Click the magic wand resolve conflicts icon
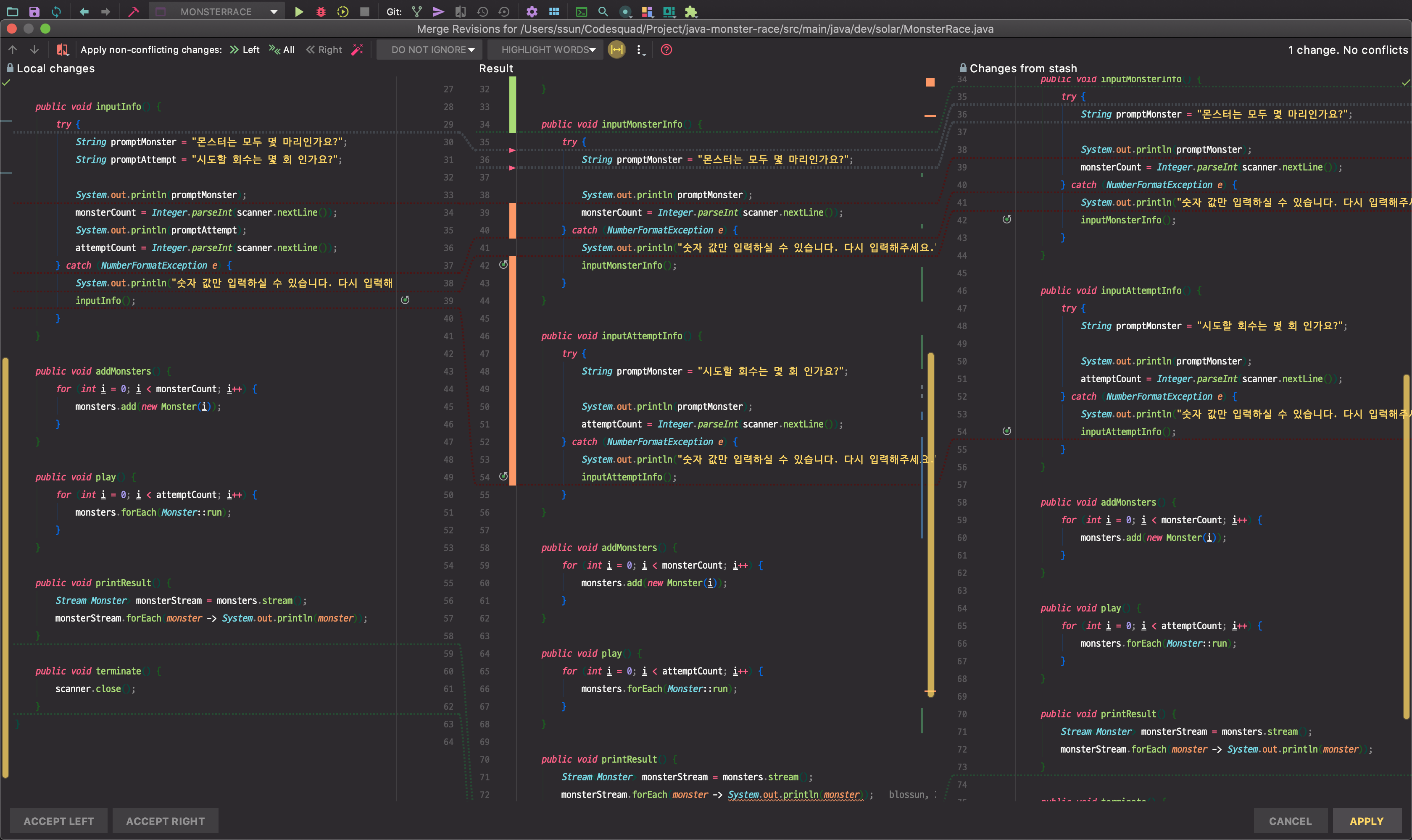The height and width of the screenshot is (840, 1412). point(357,50)
